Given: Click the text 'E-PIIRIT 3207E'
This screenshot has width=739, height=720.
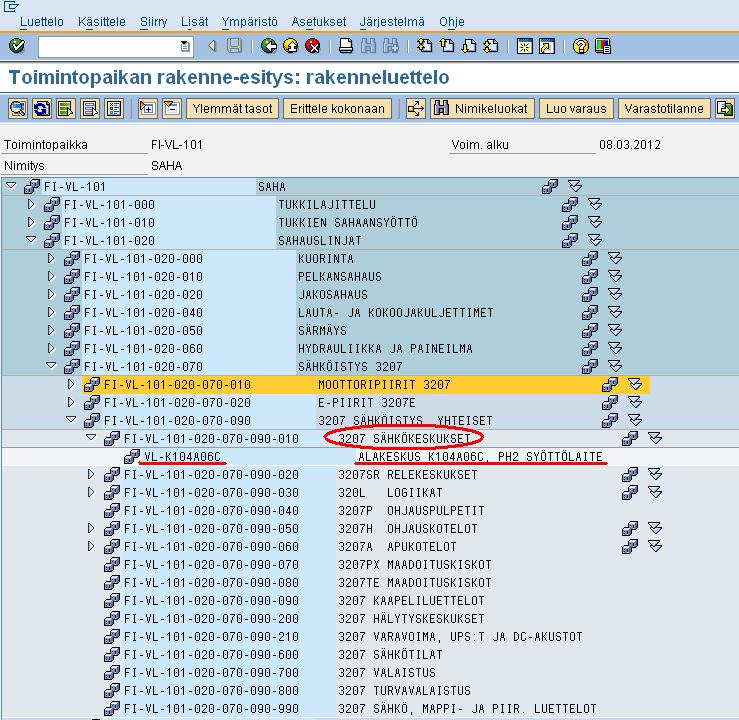Looking at the screenshot, I should (x=367, y=402).
